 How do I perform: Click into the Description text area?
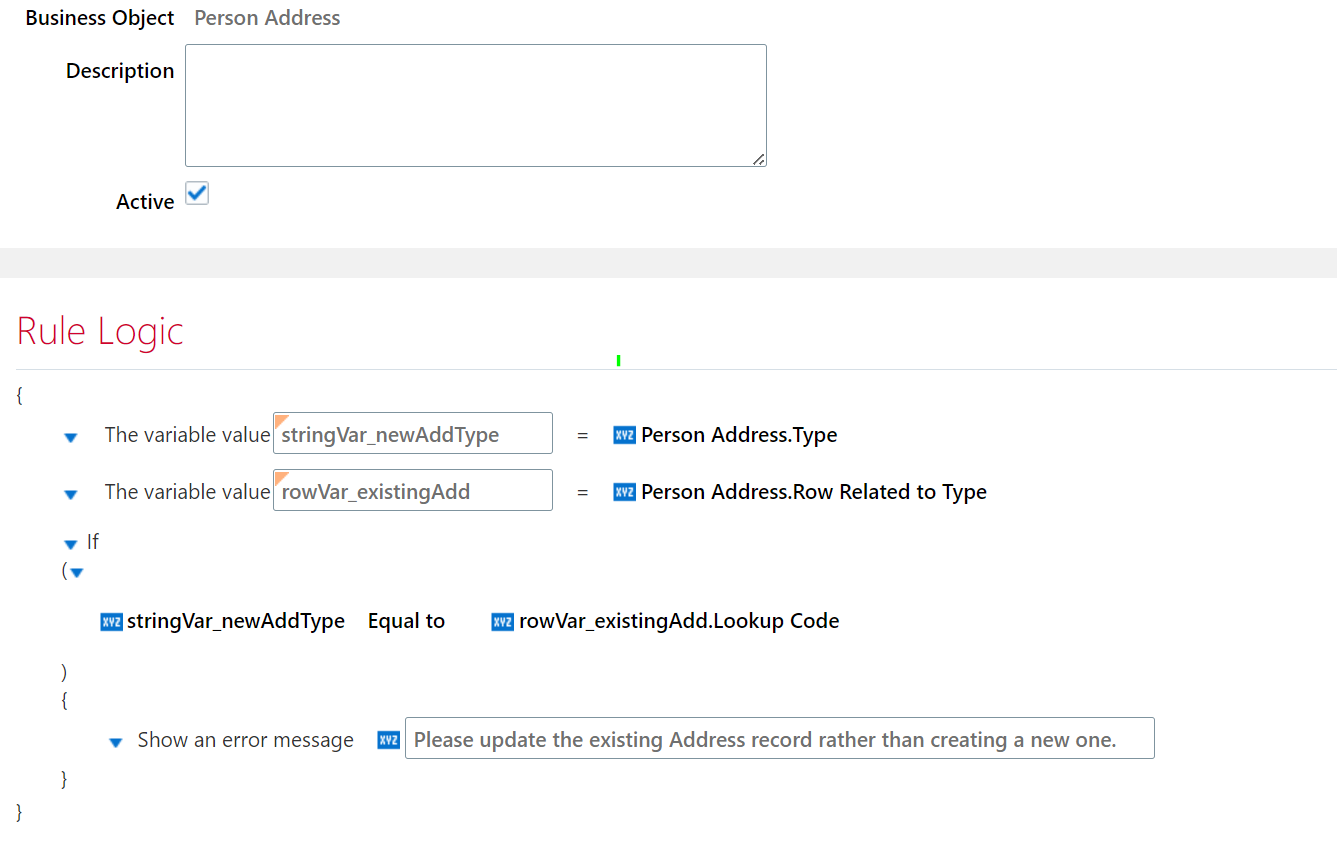click(476, 105)
